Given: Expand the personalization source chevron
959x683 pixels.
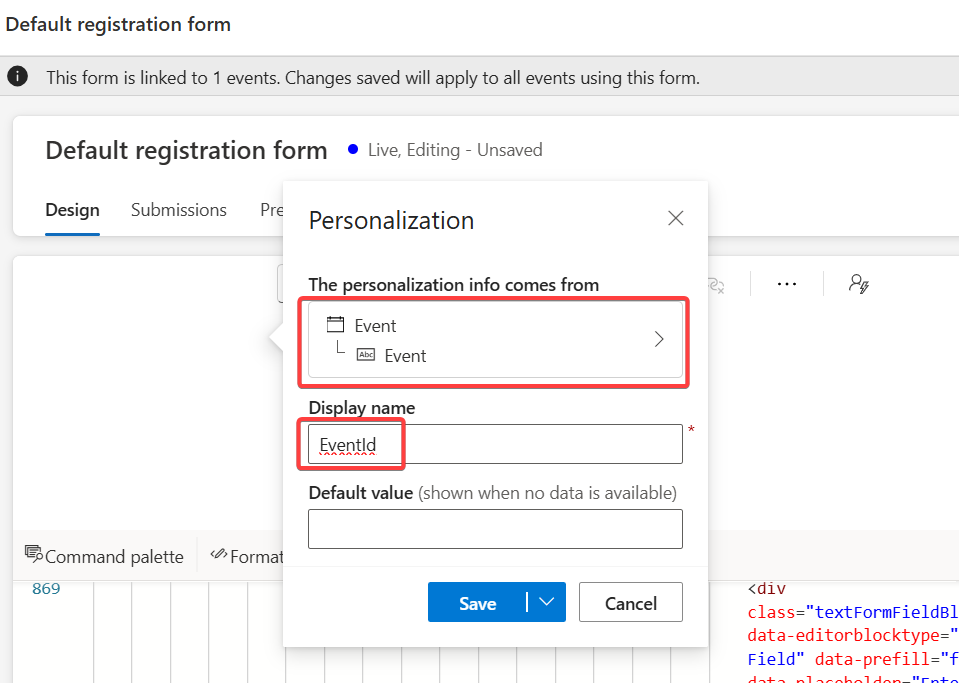Looking at the screenshot, I should [658, 339].
